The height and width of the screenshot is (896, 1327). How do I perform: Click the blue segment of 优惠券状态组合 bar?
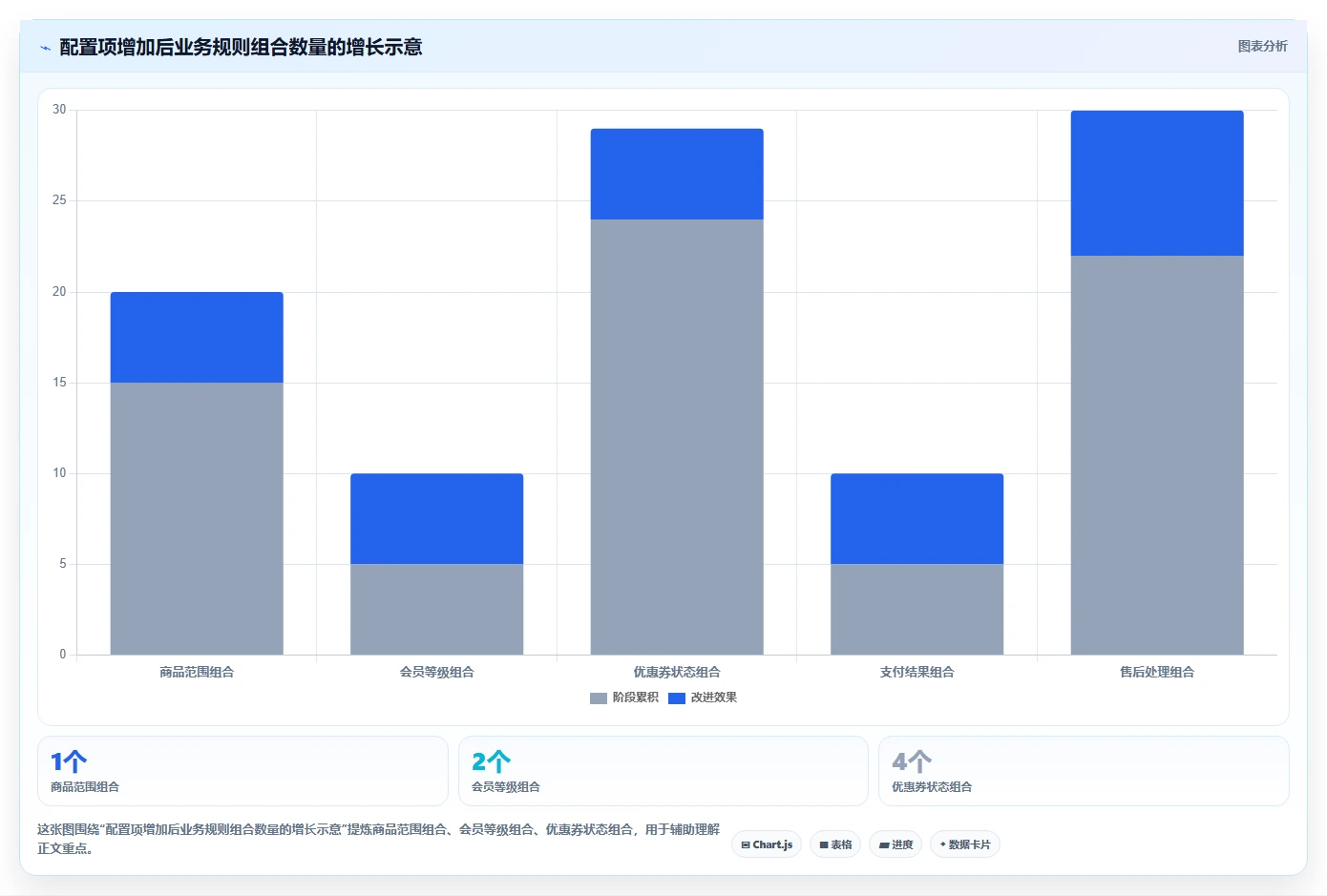(x=677, y=175)
